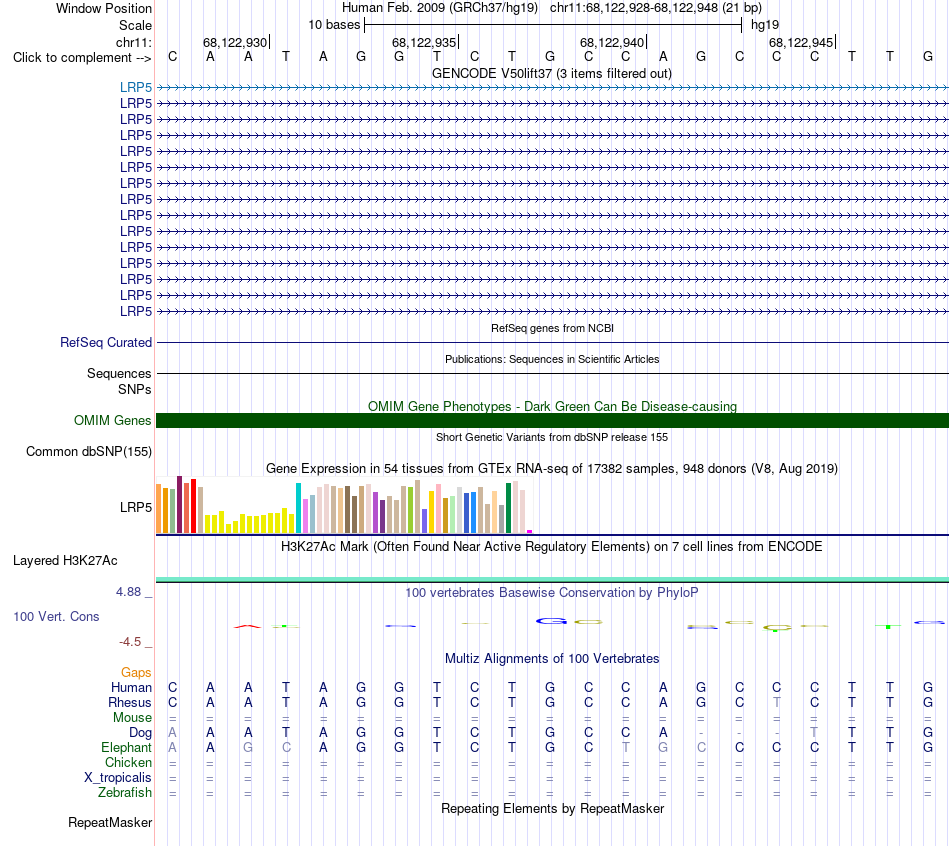
Task: Click the 'Dog' alignment row label
Action: [x=141, y=733]
